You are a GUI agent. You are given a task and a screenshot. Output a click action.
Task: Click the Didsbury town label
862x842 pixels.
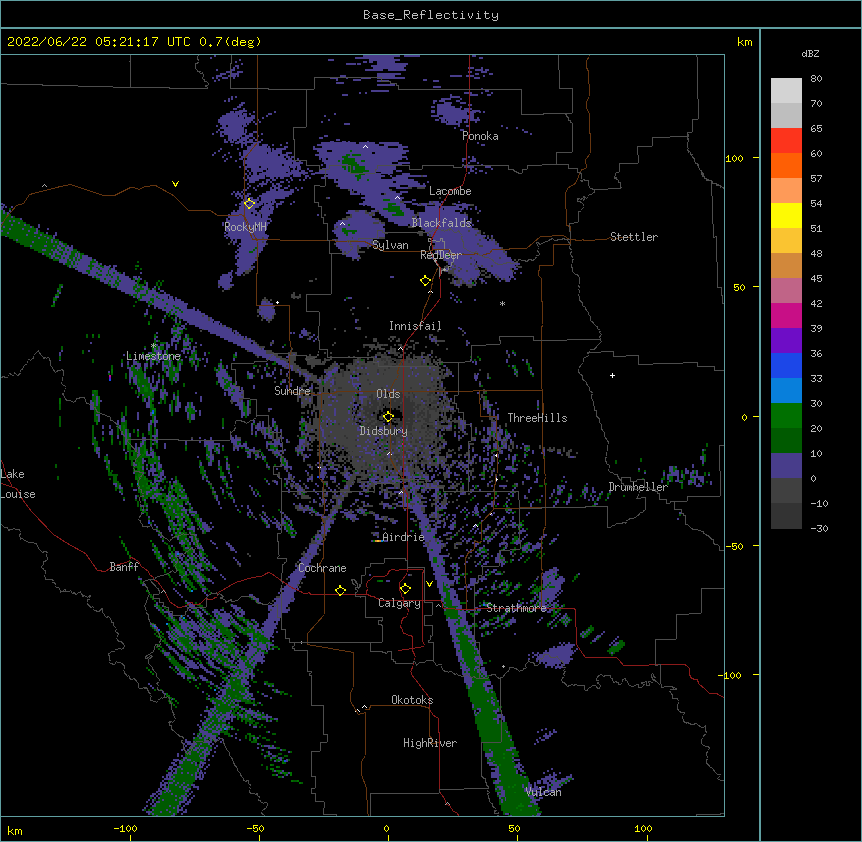coord(384,431)
